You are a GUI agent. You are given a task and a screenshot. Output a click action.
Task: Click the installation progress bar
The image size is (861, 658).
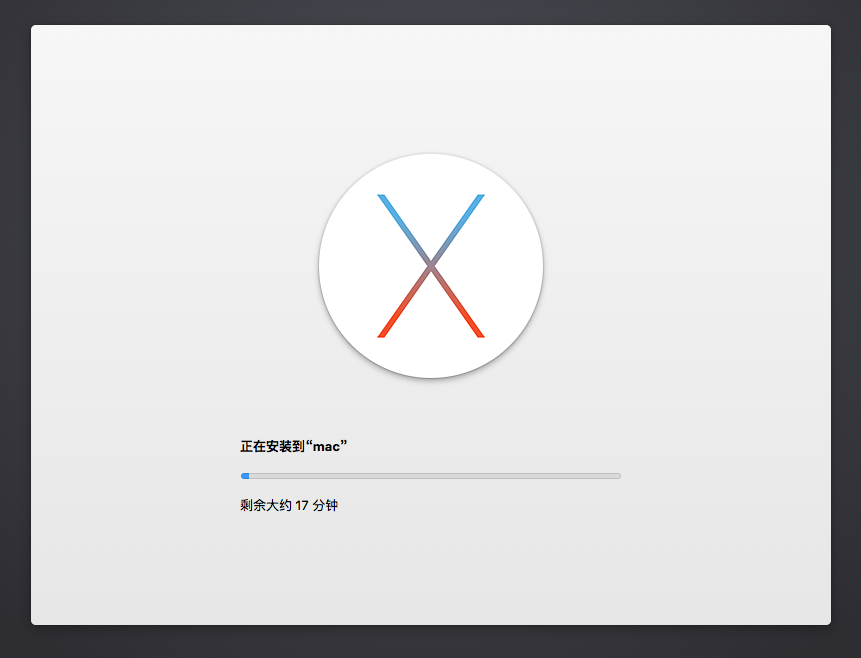(x=431, y=476)
